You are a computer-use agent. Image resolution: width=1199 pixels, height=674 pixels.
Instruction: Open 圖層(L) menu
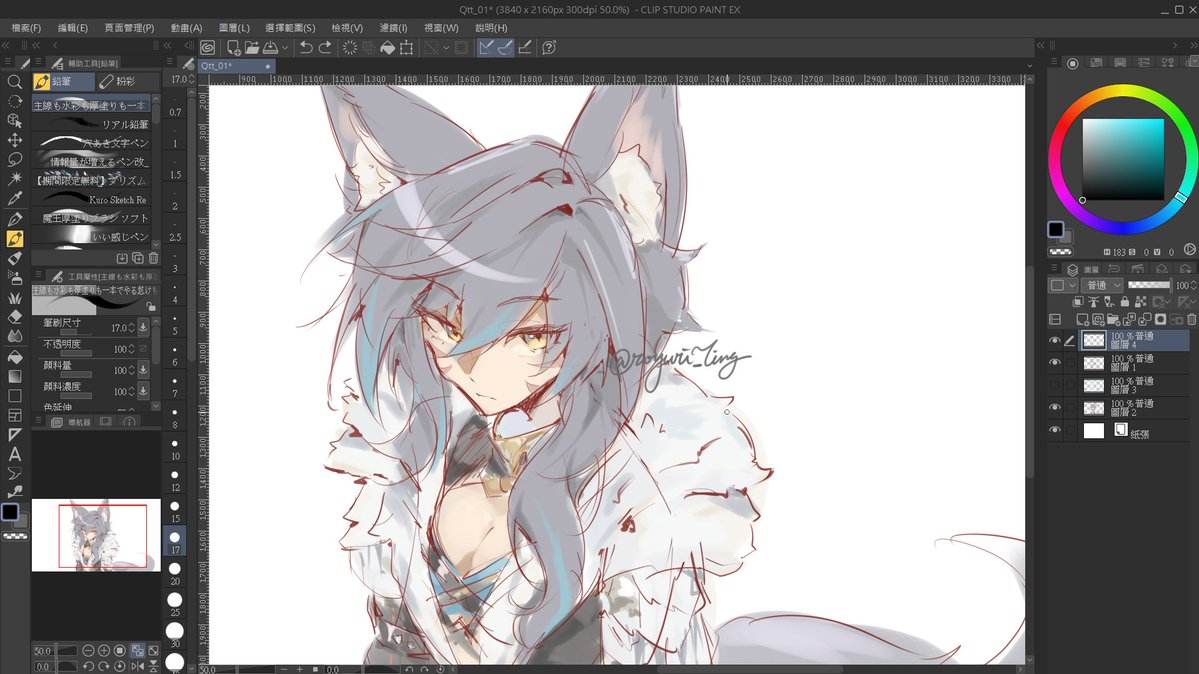coord(234,28)
